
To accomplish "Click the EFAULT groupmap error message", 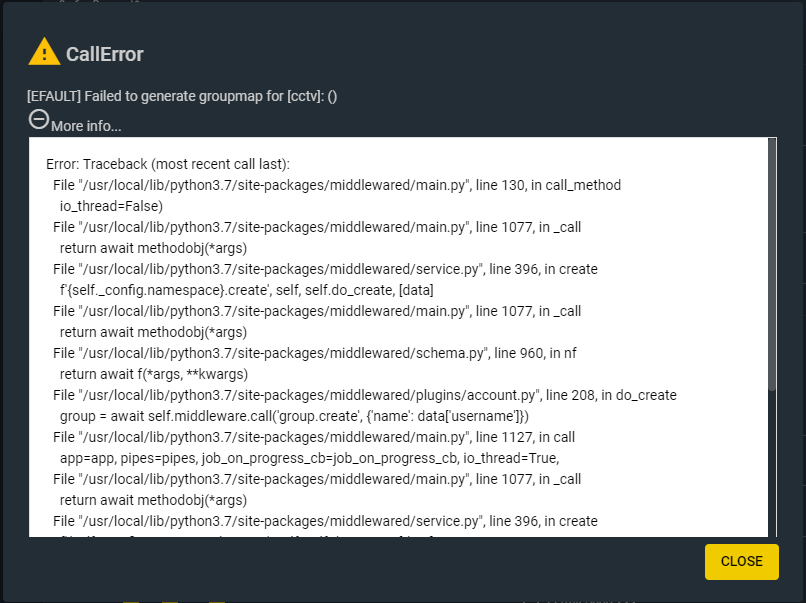I will pyautogui.click(x=182, y=96).
